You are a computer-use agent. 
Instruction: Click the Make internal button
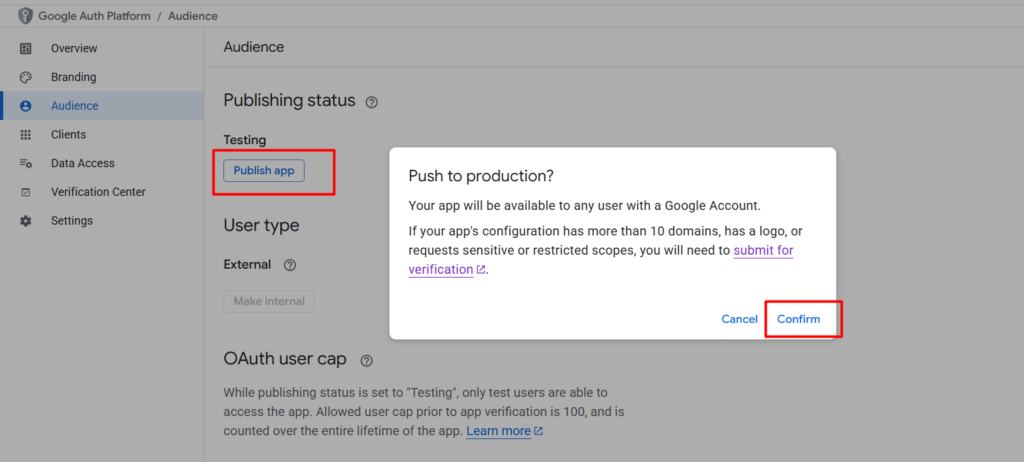269,301
